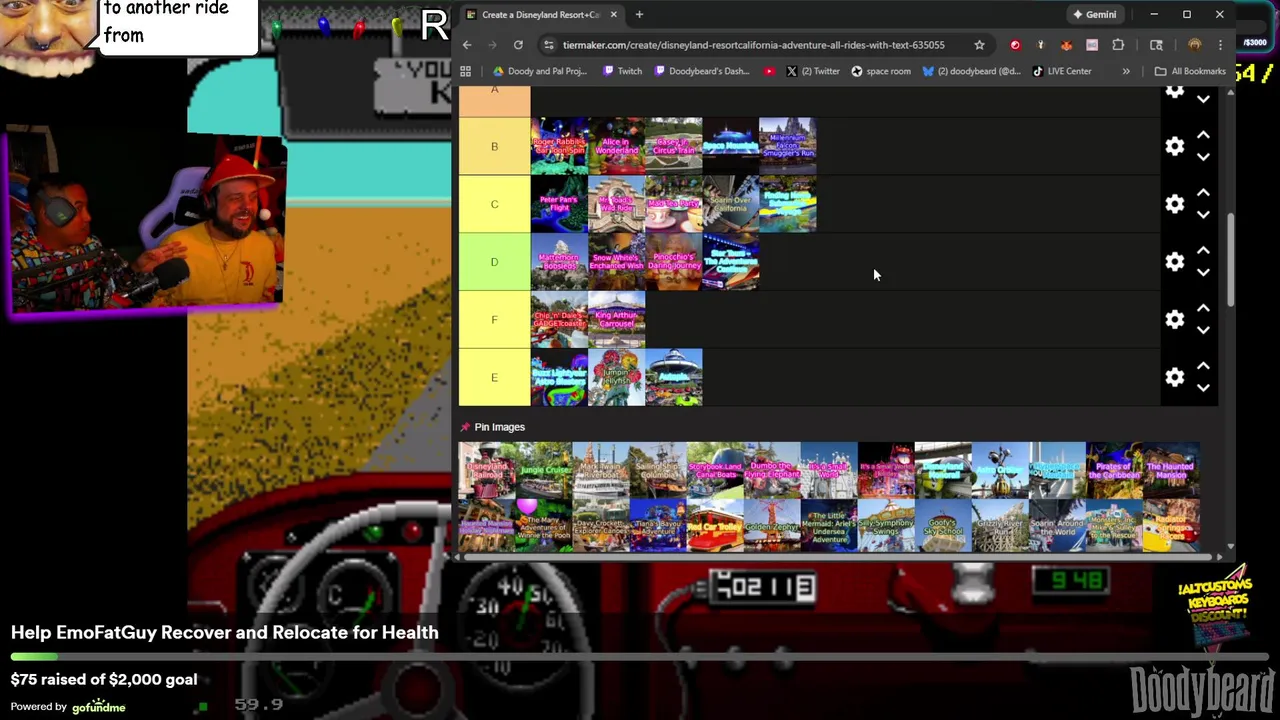1280x720 pixels.
Task: Open the space room bookmark
Action: (x=881, y=71)
